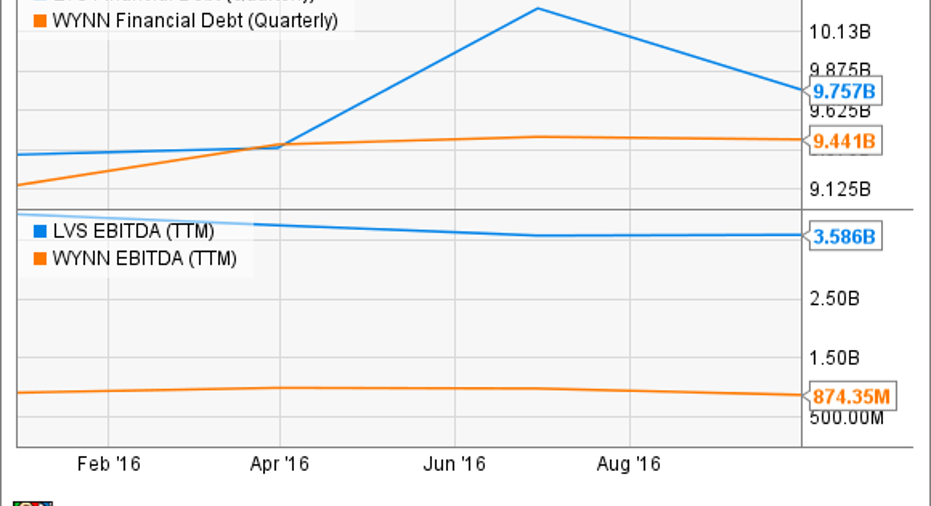Screen dimensions: 931x506
Task: Click the Aug '16 date axis label
Action: pos(629,464)
